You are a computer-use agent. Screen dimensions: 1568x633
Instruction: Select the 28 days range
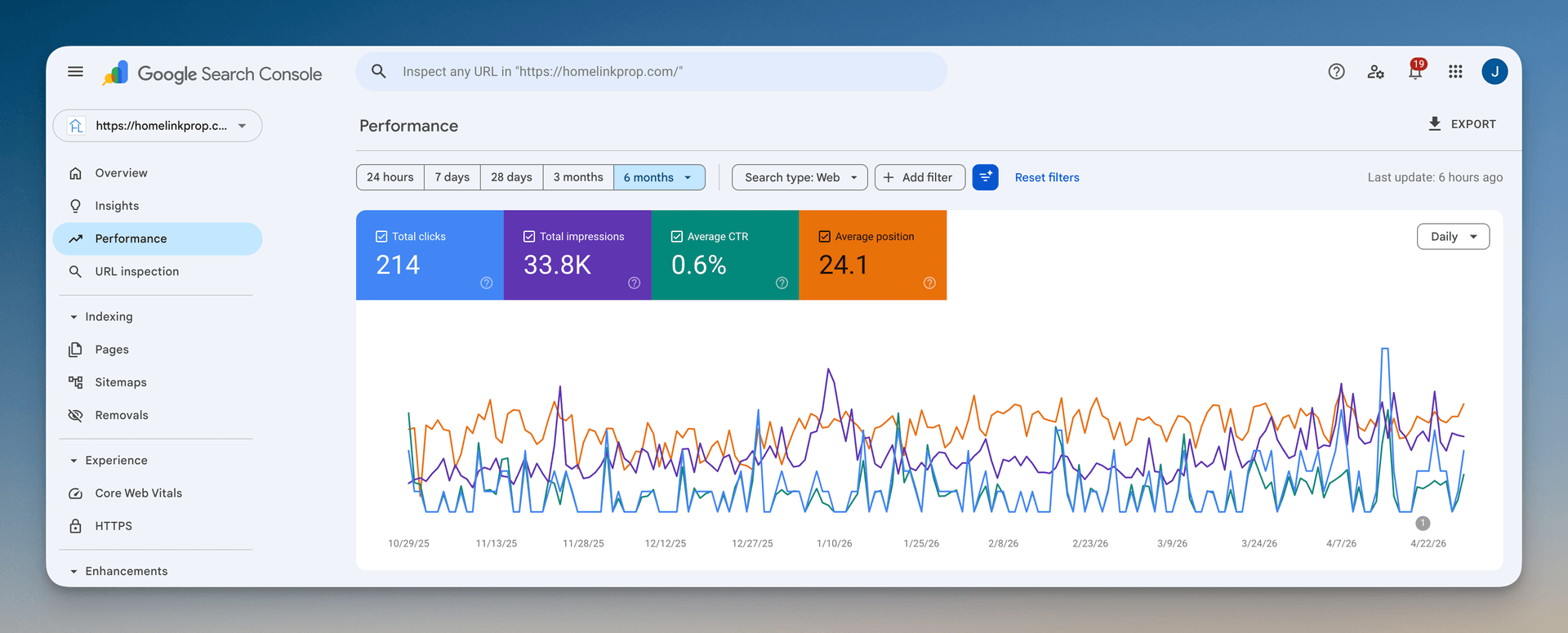(511, 177)
